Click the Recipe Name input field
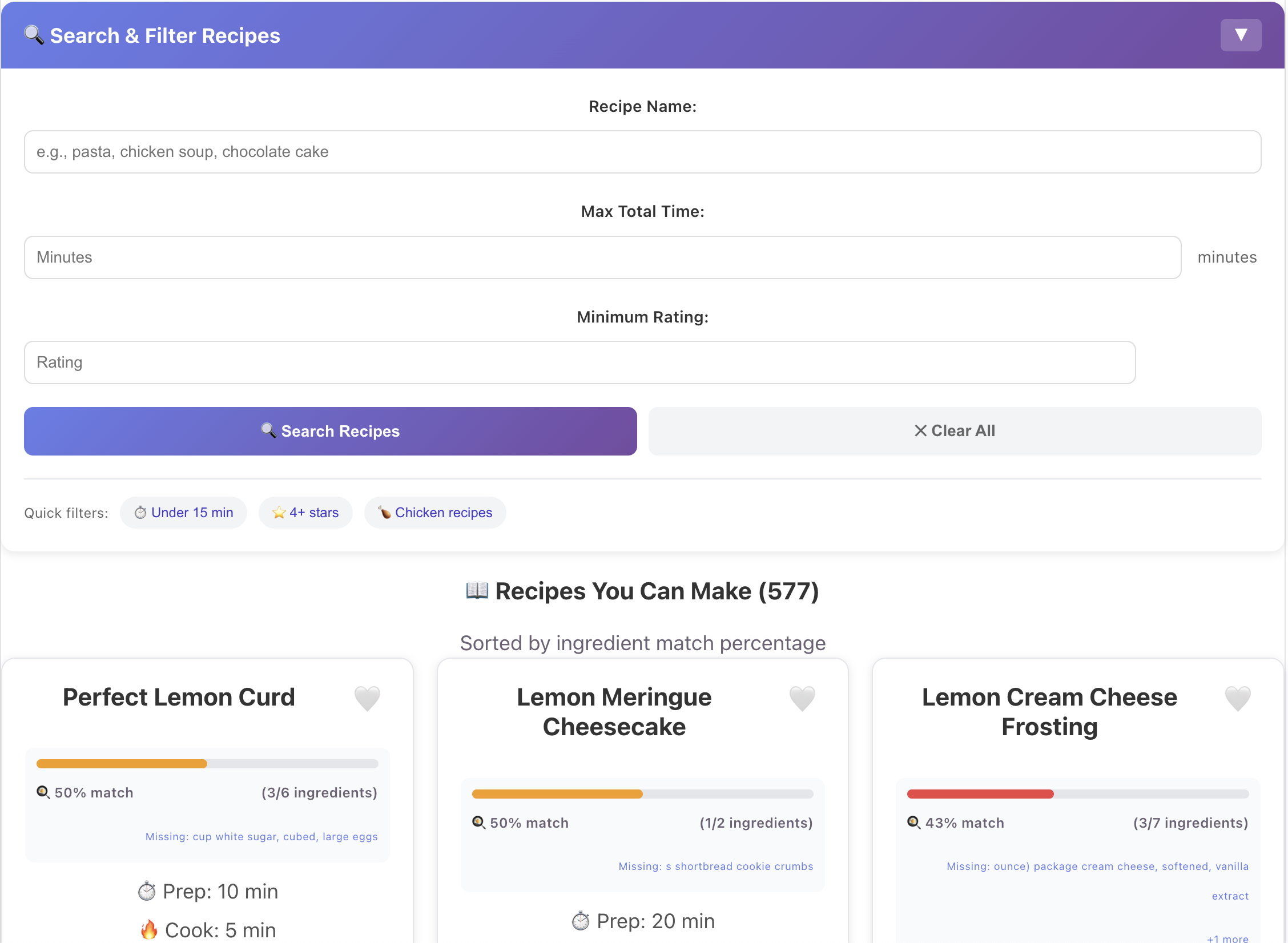The height and width of the screenshot is (943, 1288). point(642,152)
